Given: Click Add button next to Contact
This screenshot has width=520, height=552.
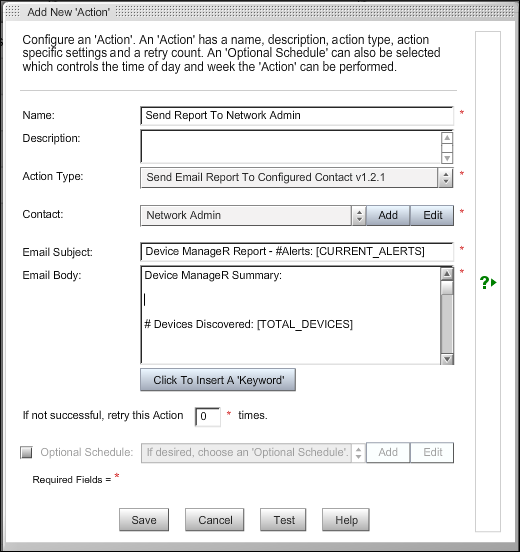Looking at the screenshot, I should coord(388,215).
